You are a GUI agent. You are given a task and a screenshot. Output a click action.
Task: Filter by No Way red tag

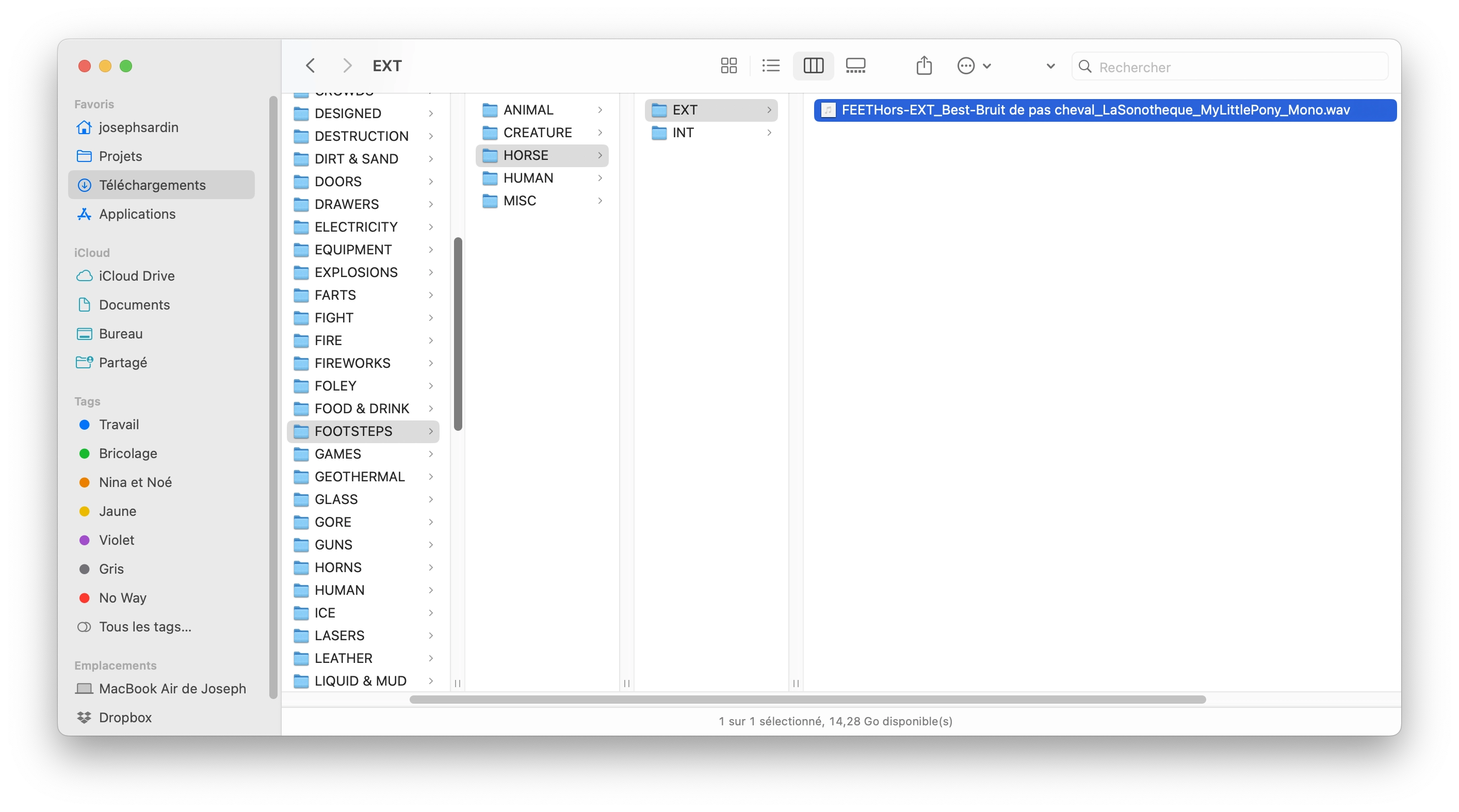[x=161, y=598]
